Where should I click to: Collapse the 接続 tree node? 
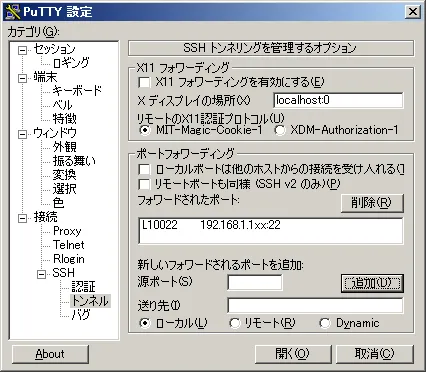pyautogui.click(x=22, y=218)
